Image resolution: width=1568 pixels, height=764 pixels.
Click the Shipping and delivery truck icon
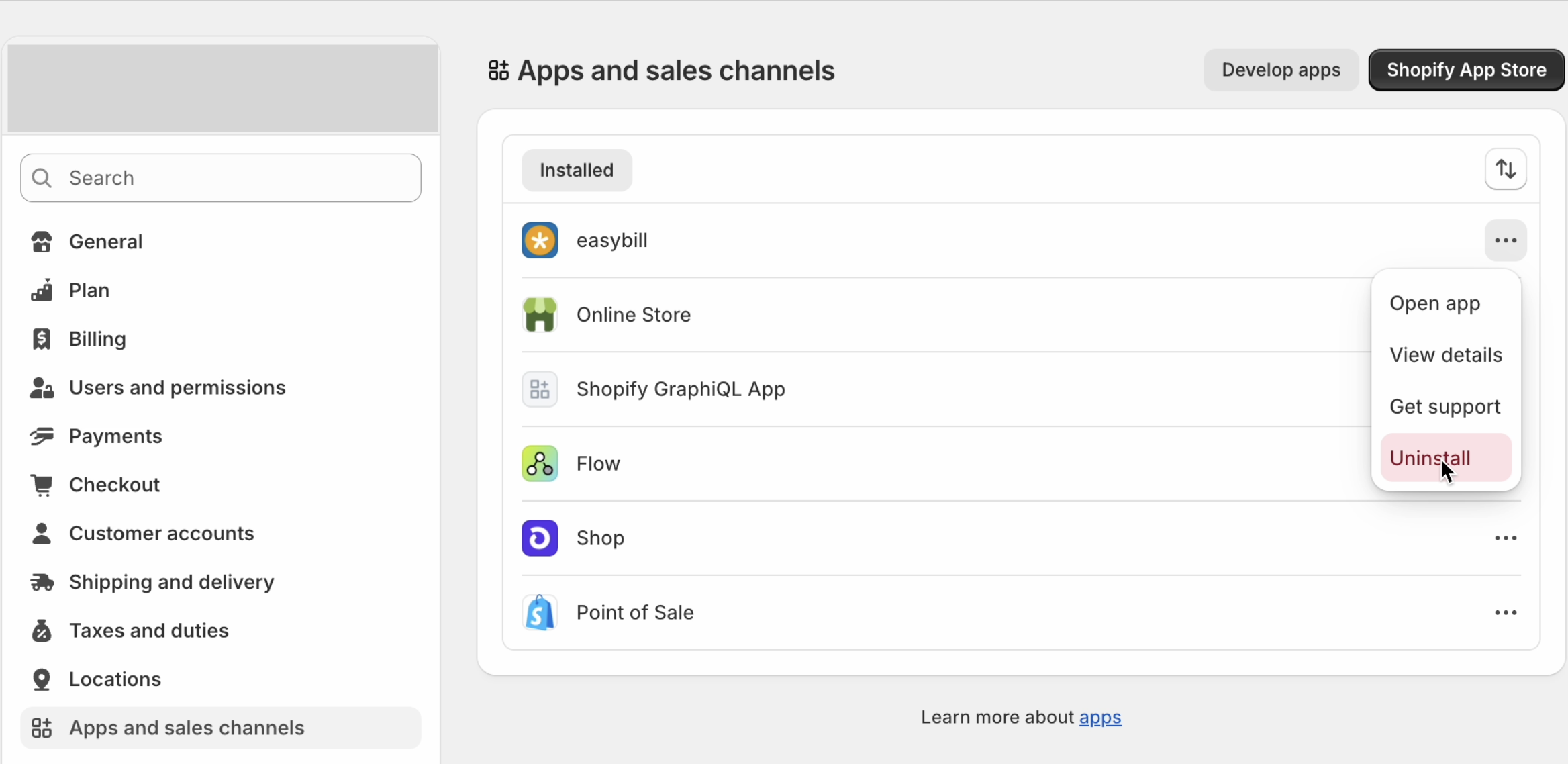pos(42,582)
